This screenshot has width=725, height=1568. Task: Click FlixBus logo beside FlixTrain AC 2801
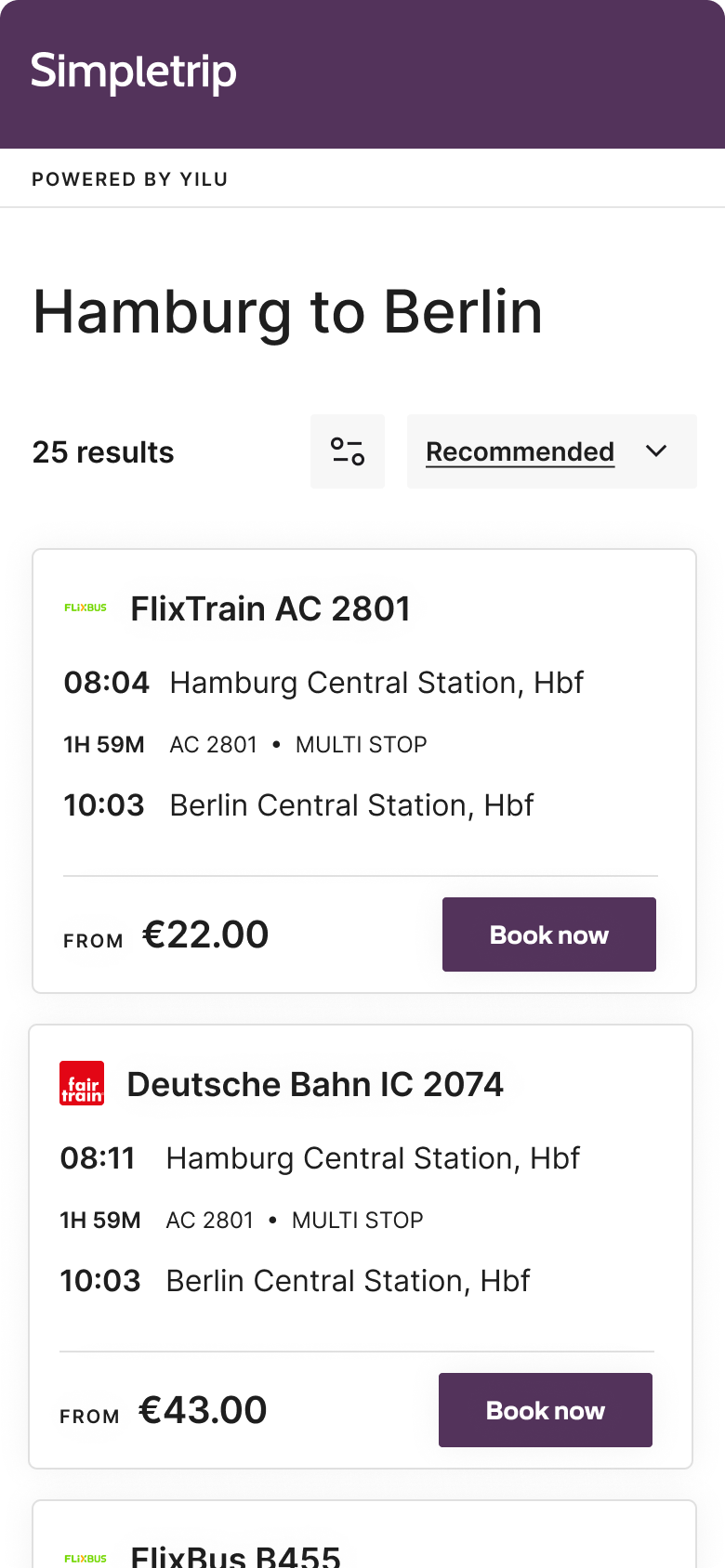[86, 608]
